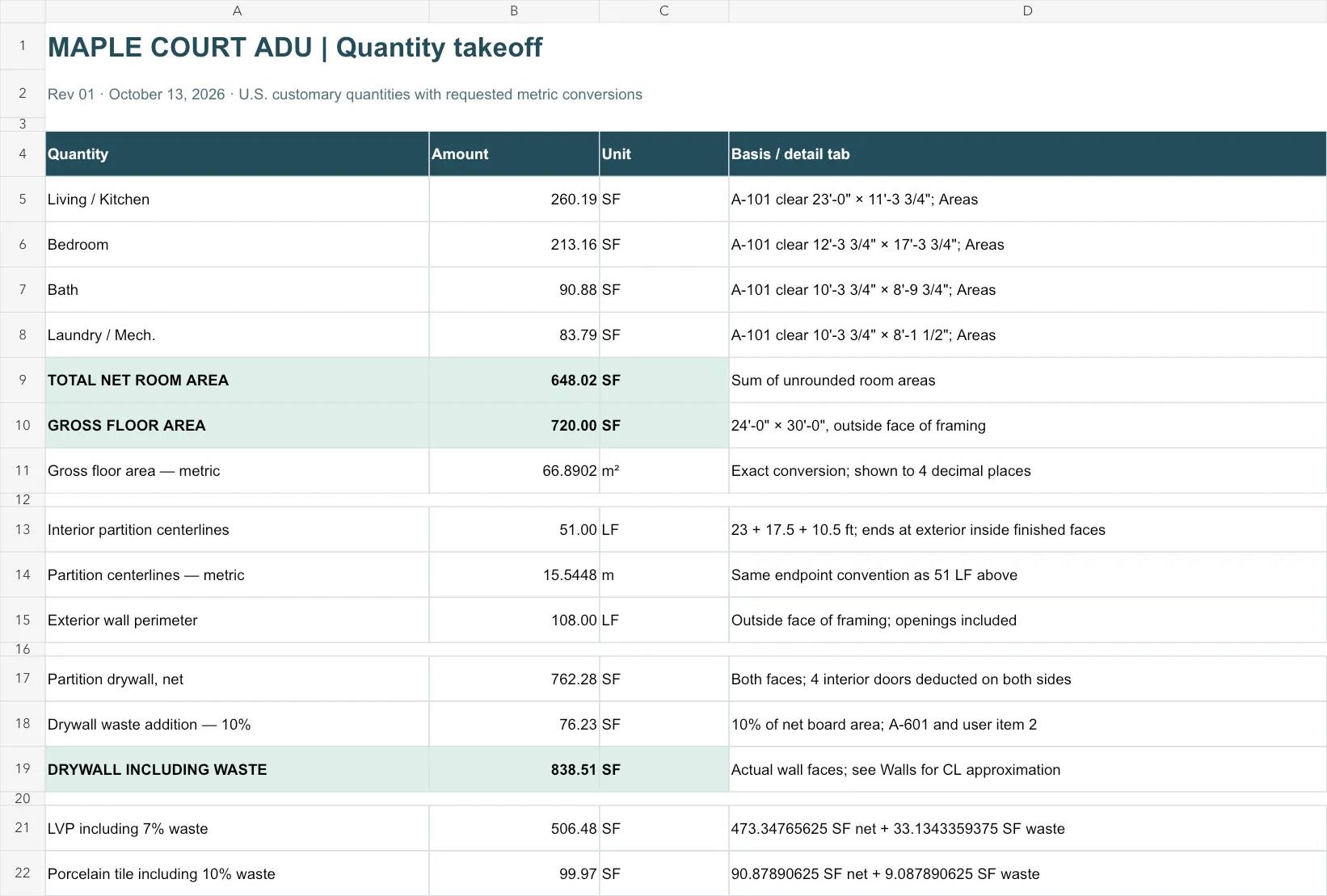Viewport: 1327px width, 896px height.
Task: Select the 720.00 amount cell
Action: [x=514, y=426]
